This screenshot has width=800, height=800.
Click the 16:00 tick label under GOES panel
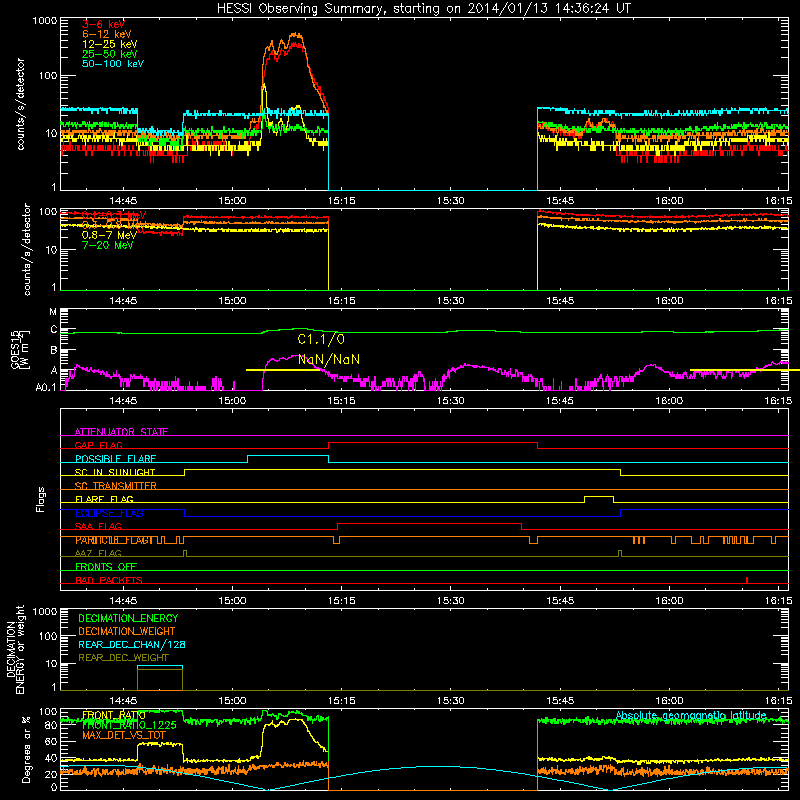pos(669,401)
